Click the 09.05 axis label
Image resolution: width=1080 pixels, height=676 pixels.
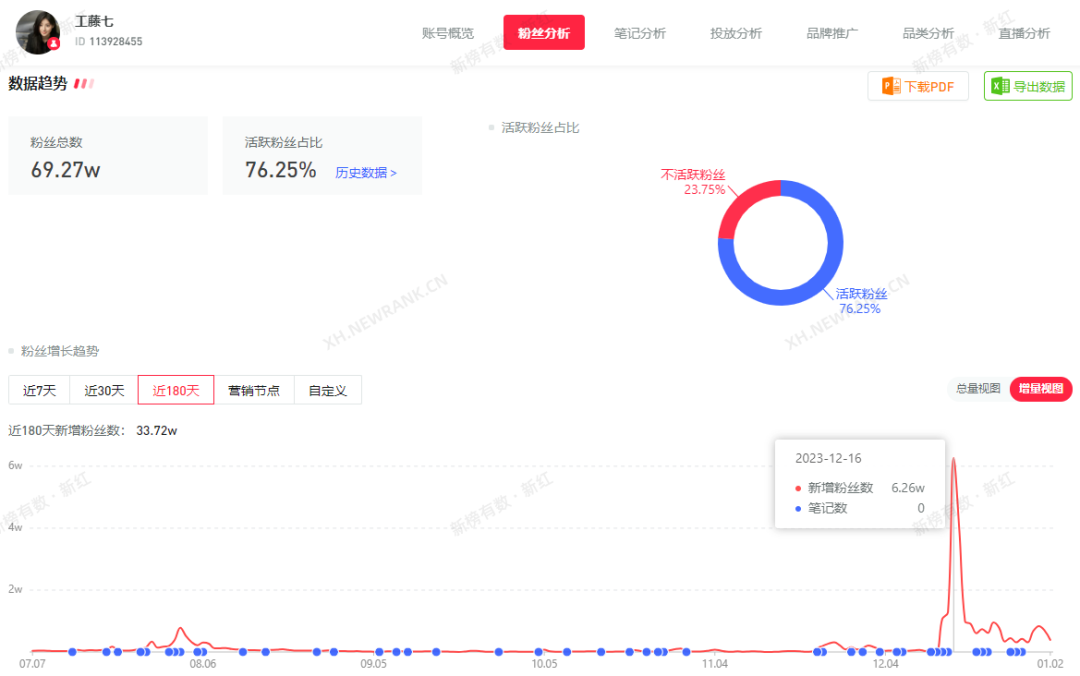click(373, 664)
